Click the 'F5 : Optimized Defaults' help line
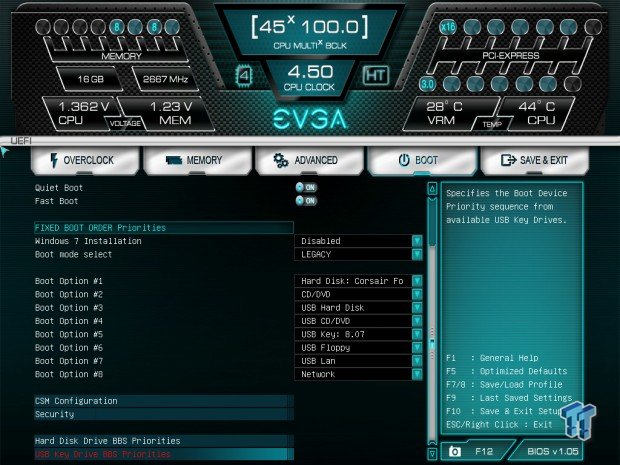The width and height of the screenshot is (620, 465). 507,371
